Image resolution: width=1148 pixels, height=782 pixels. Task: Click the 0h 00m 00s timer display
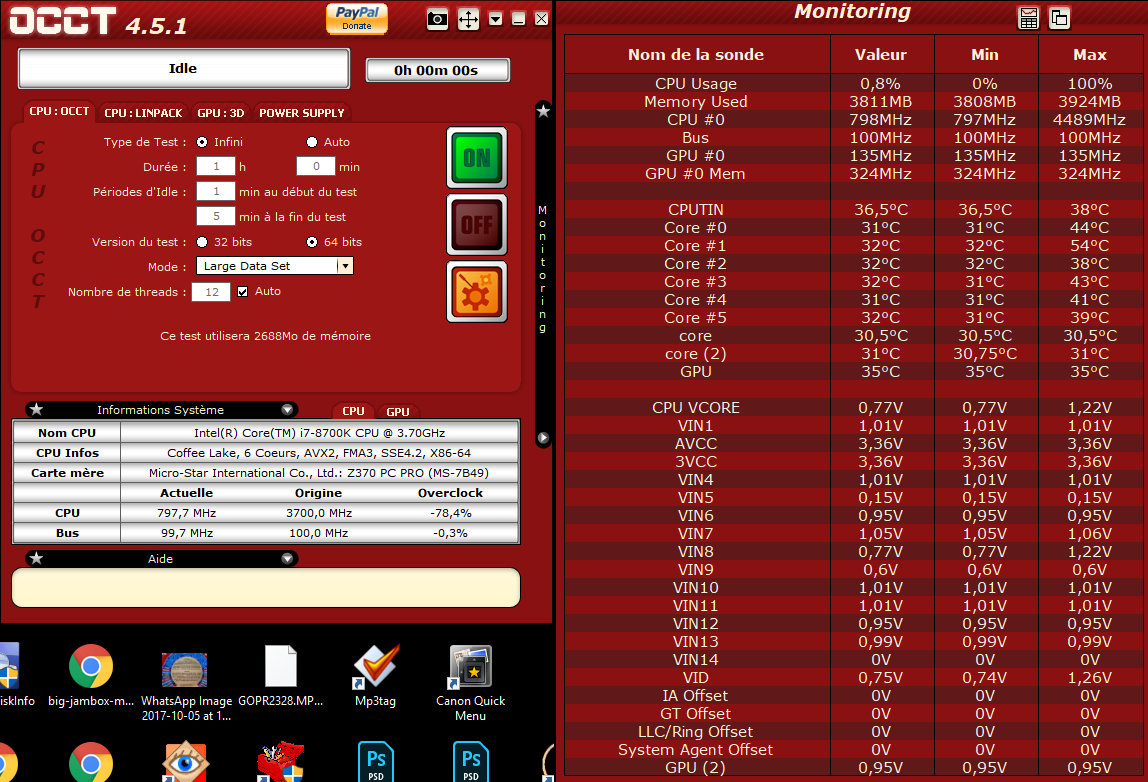click(x=436, y=70)
